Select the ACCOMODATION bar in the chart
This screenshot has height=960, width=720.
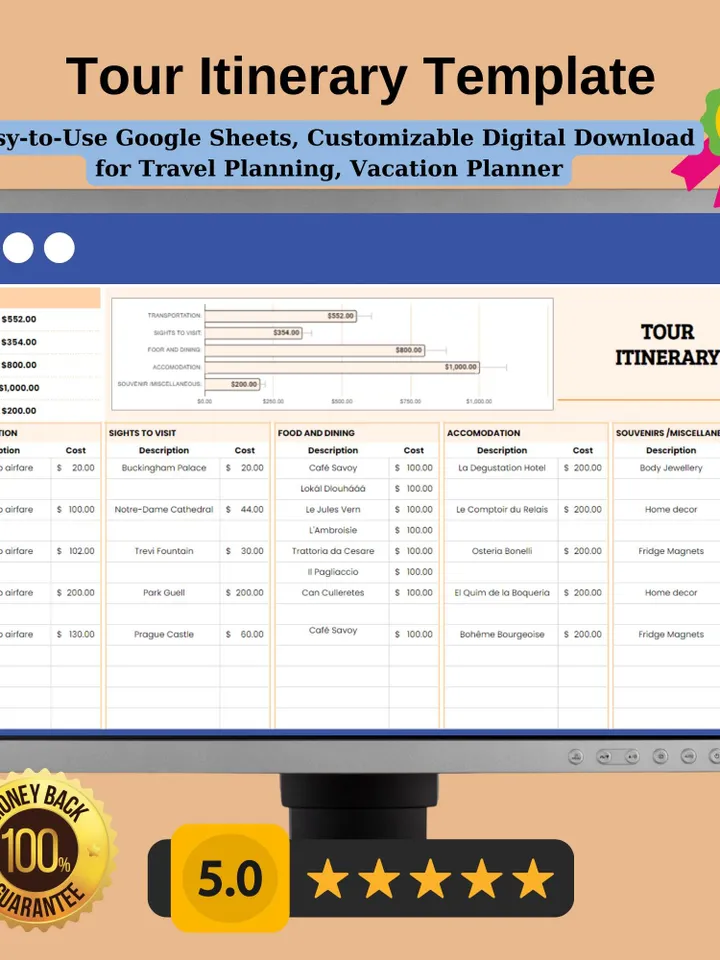(342, 367)
